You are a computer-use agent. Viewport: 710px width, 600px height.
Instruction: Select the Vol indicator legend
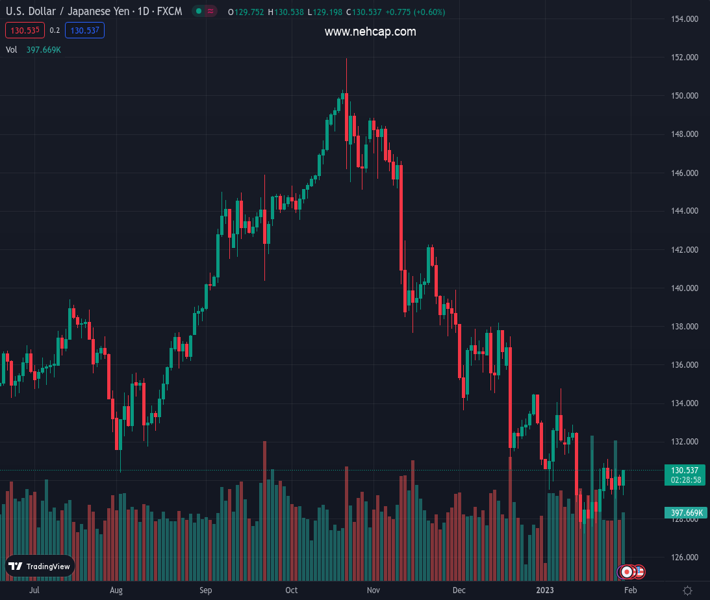[12, 49]
